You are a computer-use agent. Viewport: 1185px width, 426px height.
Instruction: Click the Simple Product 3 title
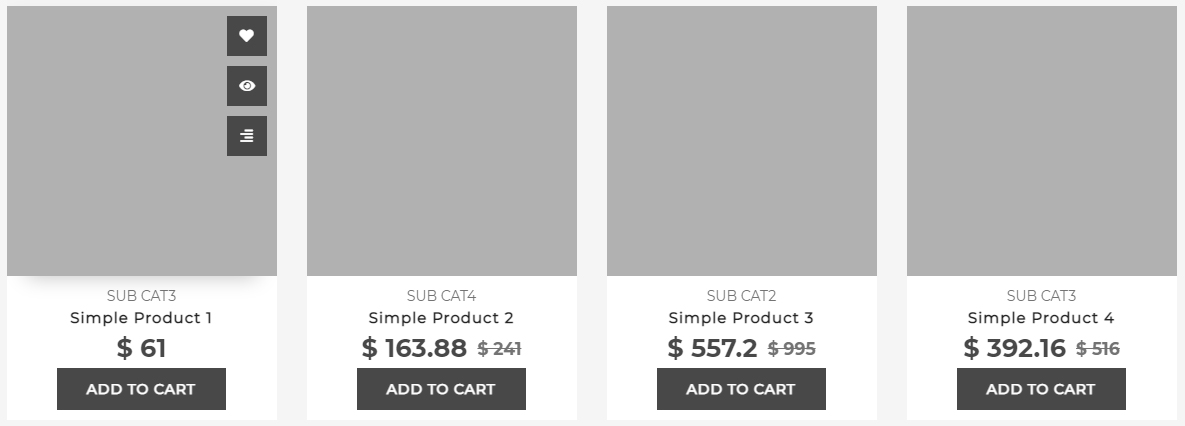(x=741, y=318)
